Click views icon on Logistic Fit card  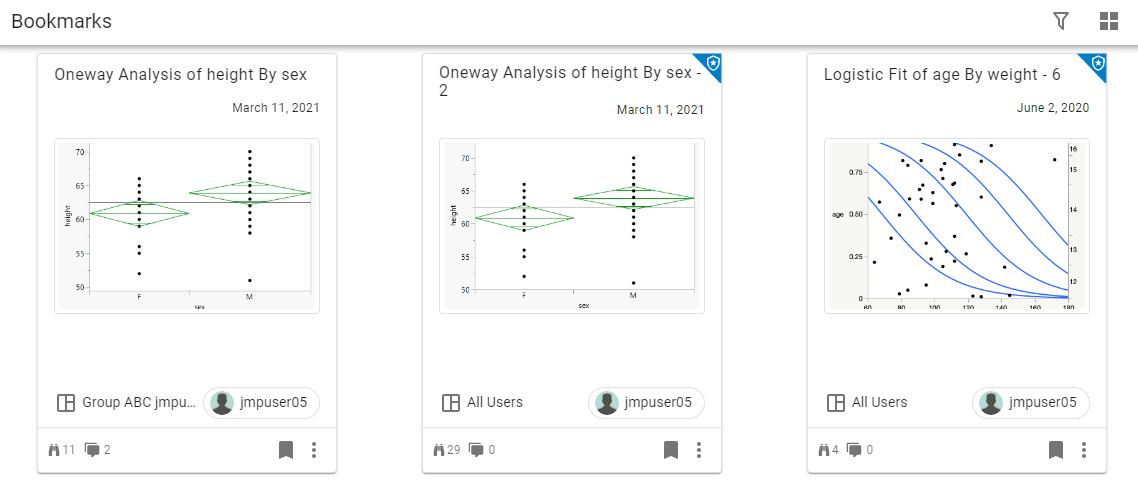click(x=824, y=450)
